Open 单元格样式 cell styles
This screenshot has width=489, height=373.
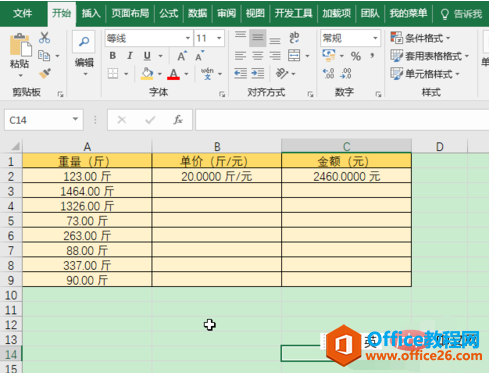pos(425,74)
